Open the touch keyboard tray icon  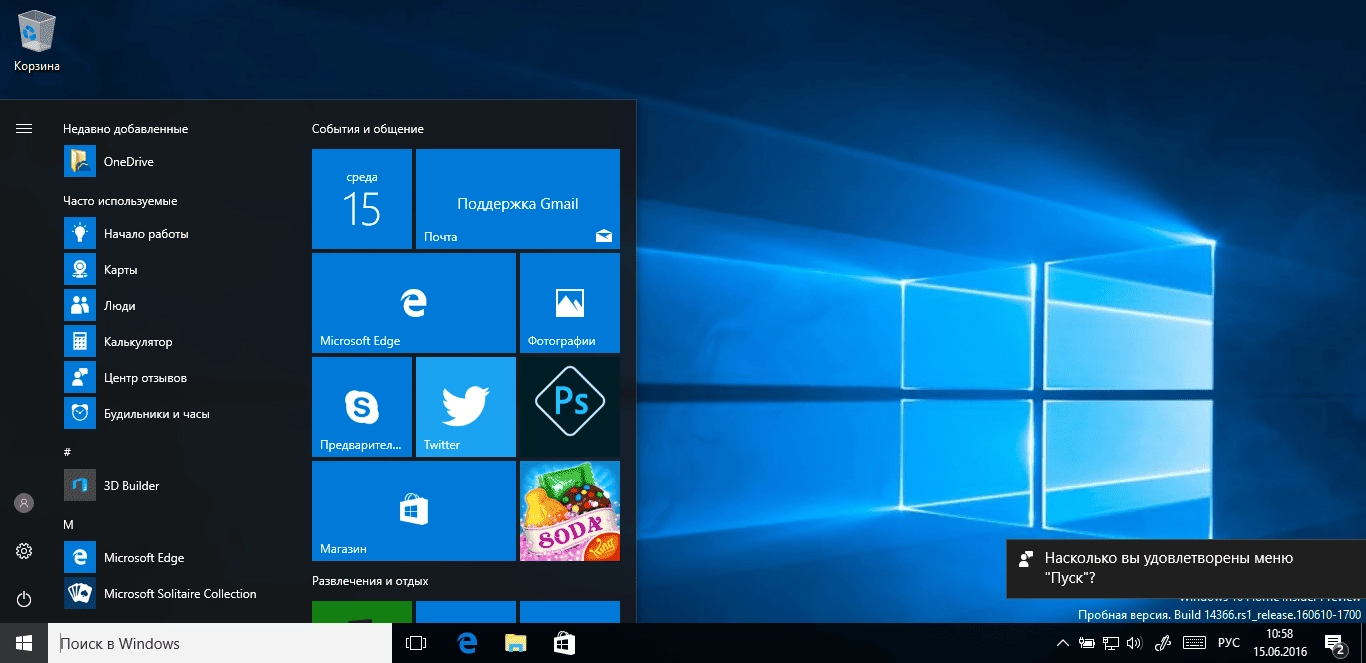[1194, 643]
